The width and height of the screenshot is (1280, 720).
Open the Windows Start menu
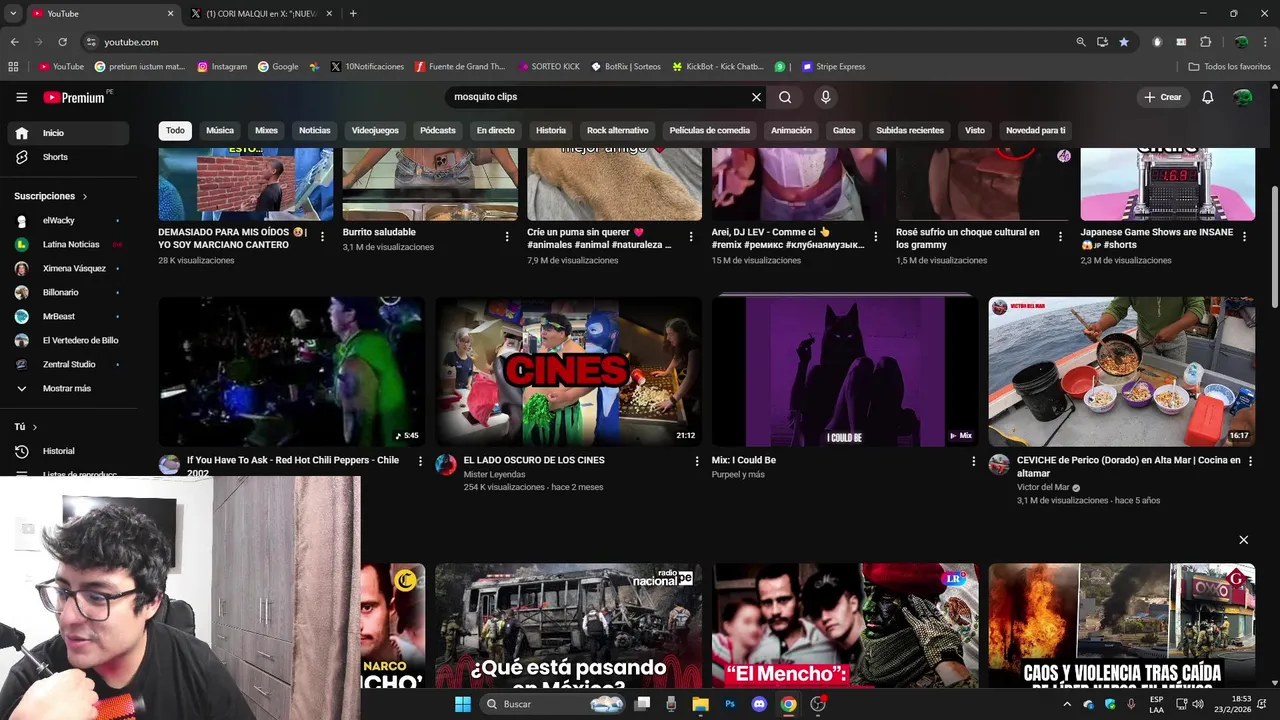coord(462,704)
